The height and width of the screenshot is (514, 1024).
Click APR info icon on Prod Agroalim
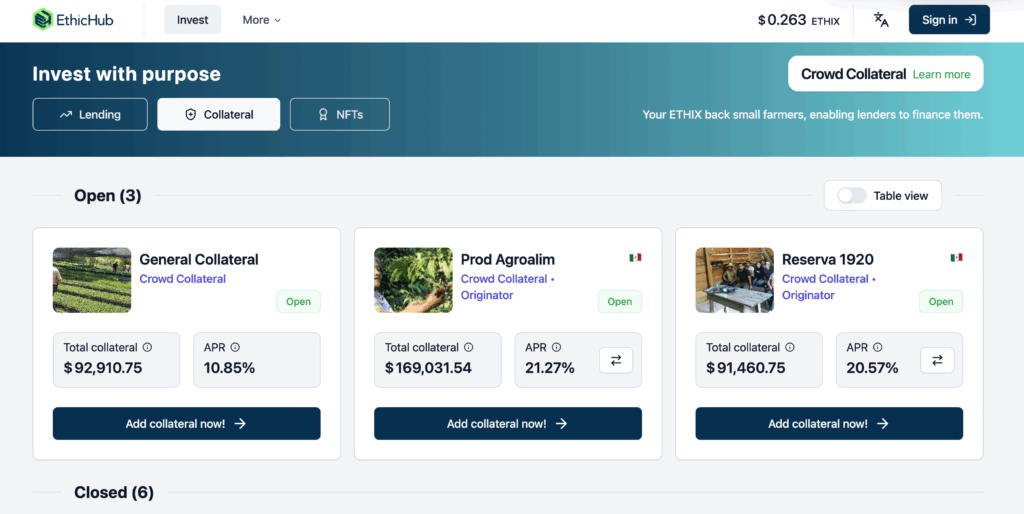[x=556, y=347]
